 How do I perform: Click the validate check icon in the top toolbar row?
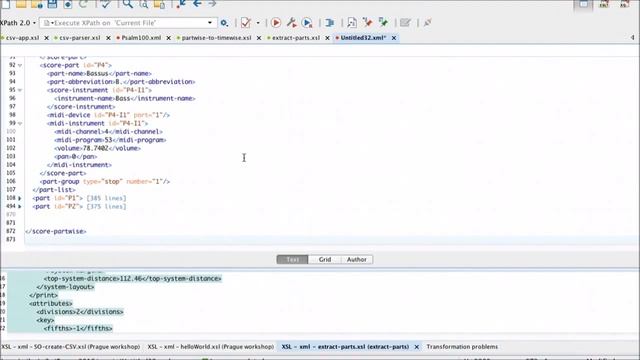click(106, 4)
